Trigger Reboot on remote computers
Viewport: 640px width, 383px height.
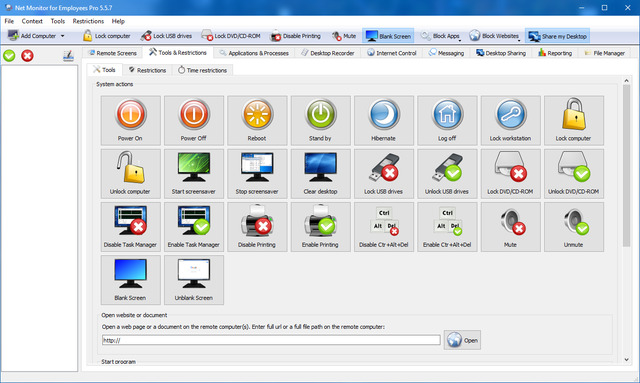(x=257, y=120)
